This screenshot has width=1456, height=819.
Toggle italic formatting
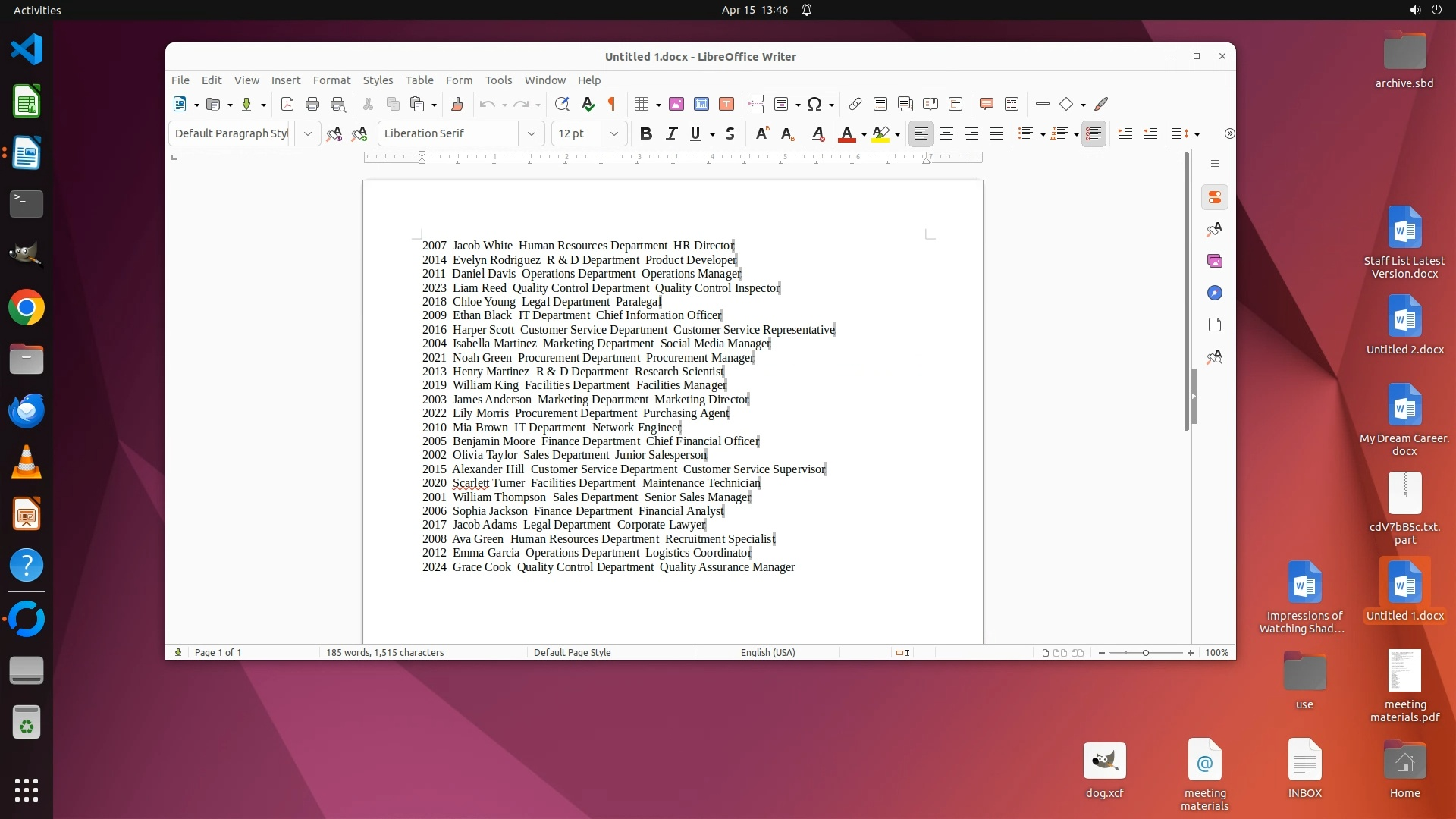coord(671,134)
